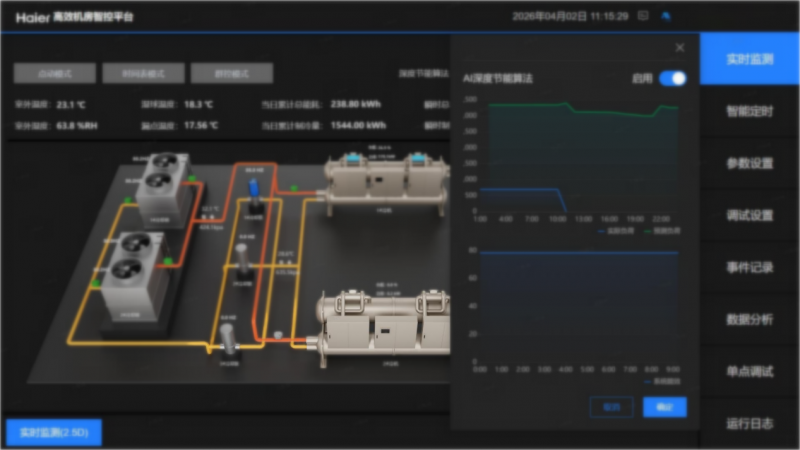Click the 取消 cancel button in dialog
This screenshot has height=450, width=800.
click(x=611, y=406)
